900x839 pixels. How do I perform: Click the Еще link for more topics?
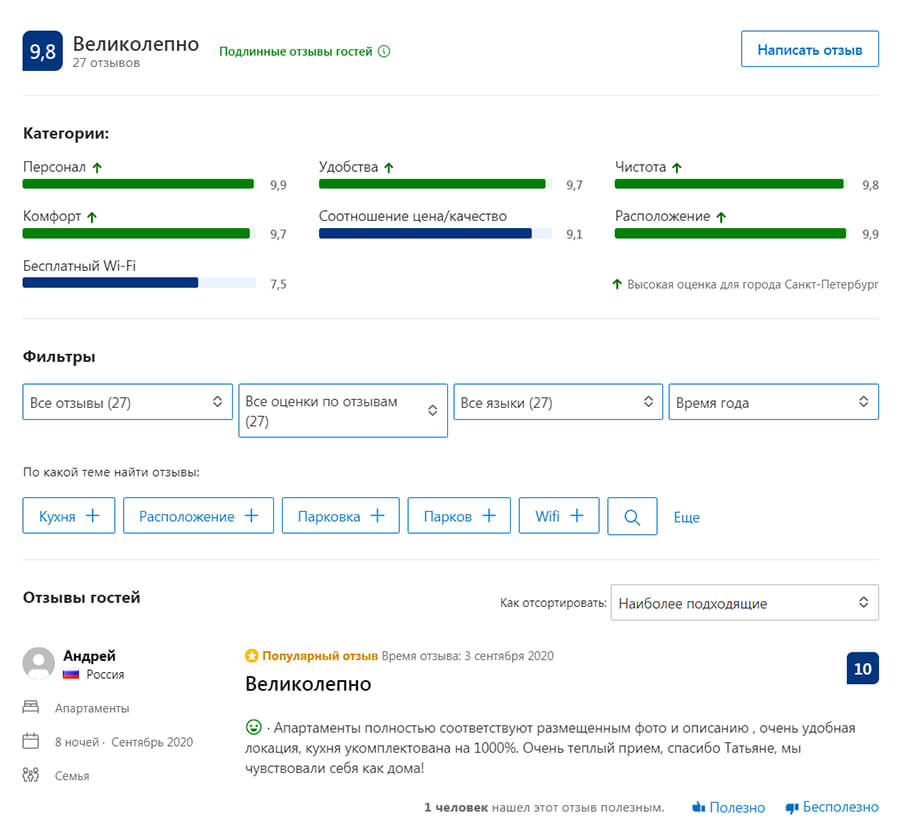tap(686, 517)
